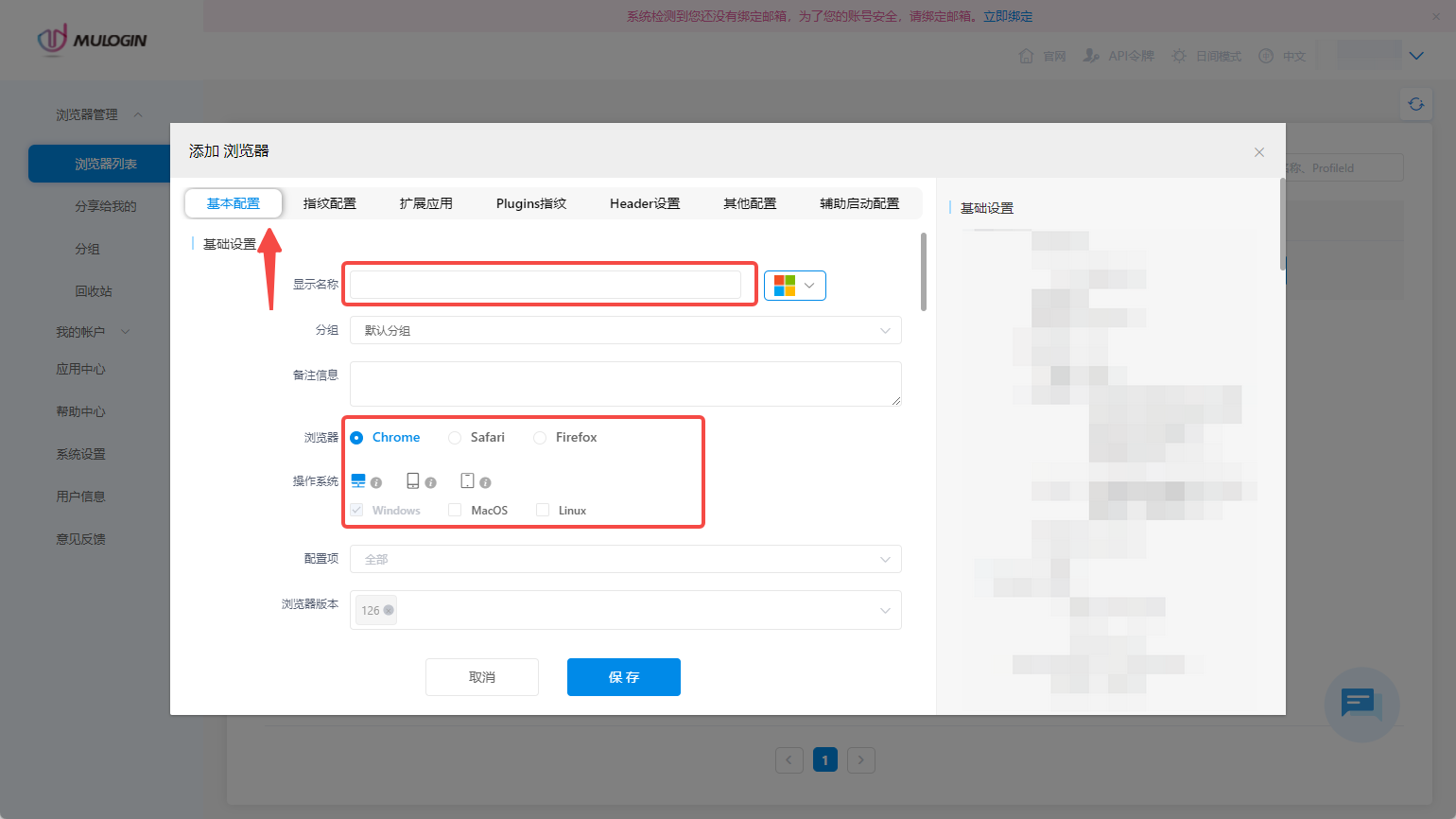This screenshot has width=1456, height=819.
Task: Select Safari as the browser
Action: (x=477, y=437)
